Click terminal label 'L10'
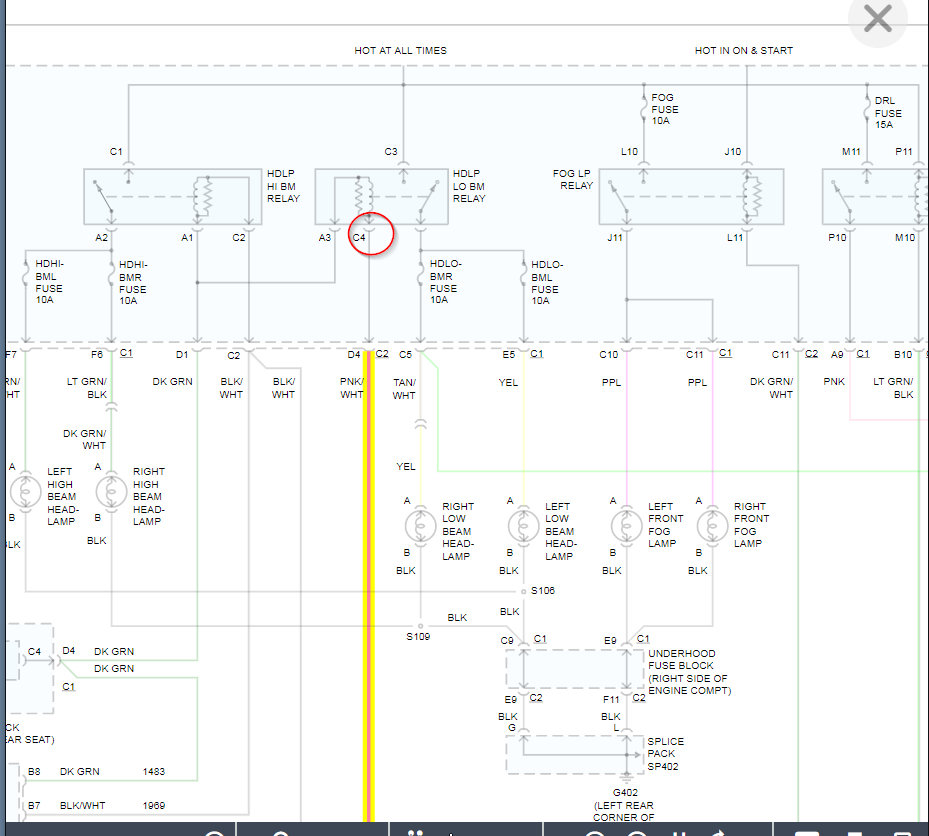This screenshot has height=836, width=929. pos(629,152)
